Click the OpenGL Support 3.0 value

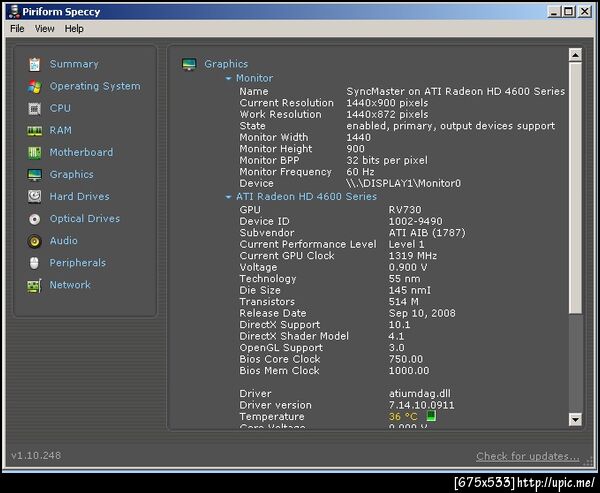tap(396, 348)
